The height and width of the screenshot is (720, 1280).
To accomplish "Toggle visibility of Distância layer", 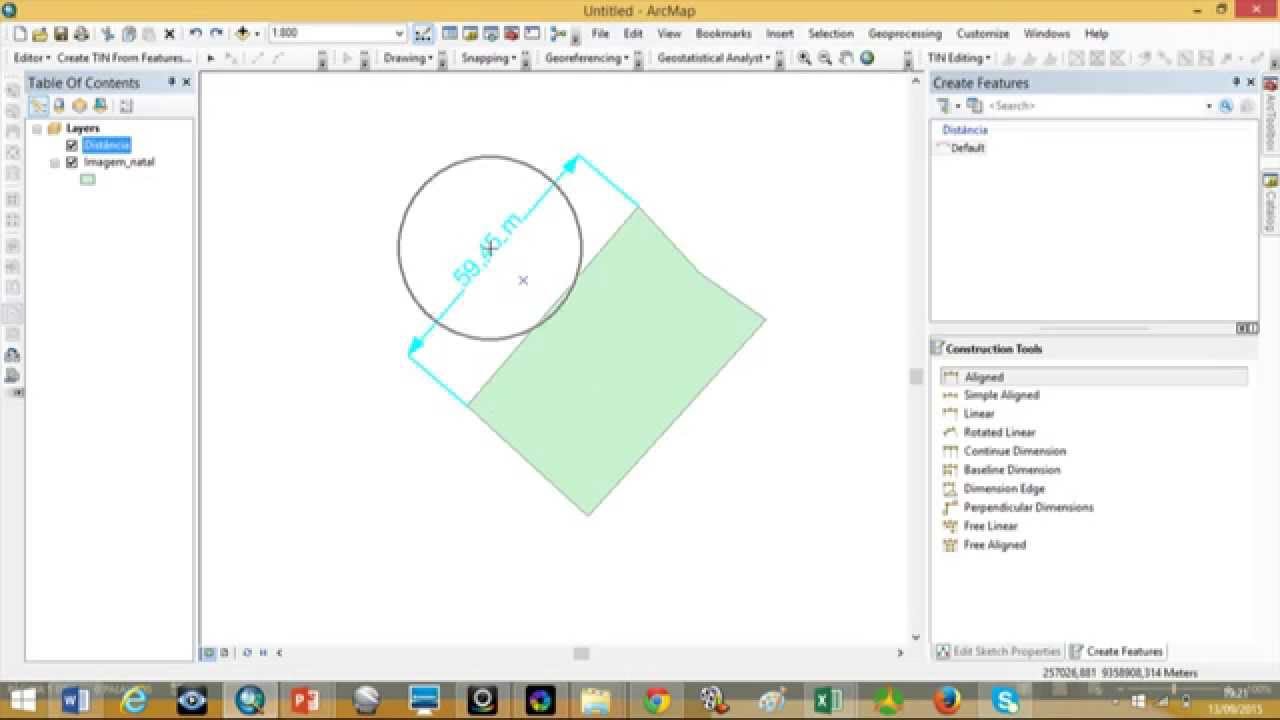I will (x=71, y=145).
